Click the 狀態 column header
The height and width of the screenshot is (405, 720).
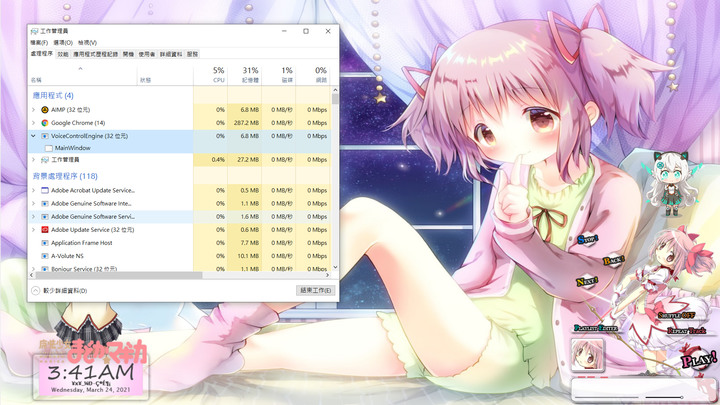point(165,74)
